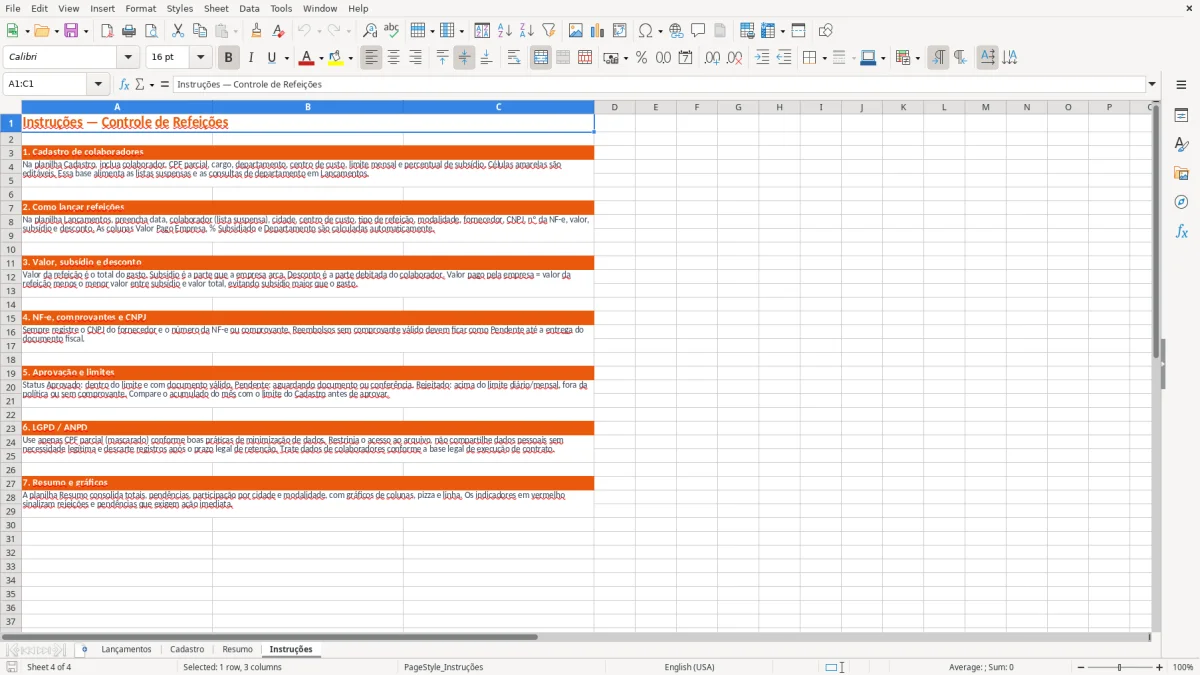Screen dimensions: 1200x675
Task: Open the Conditional Formatting dropdown arrow
Action: click(917, 58)
